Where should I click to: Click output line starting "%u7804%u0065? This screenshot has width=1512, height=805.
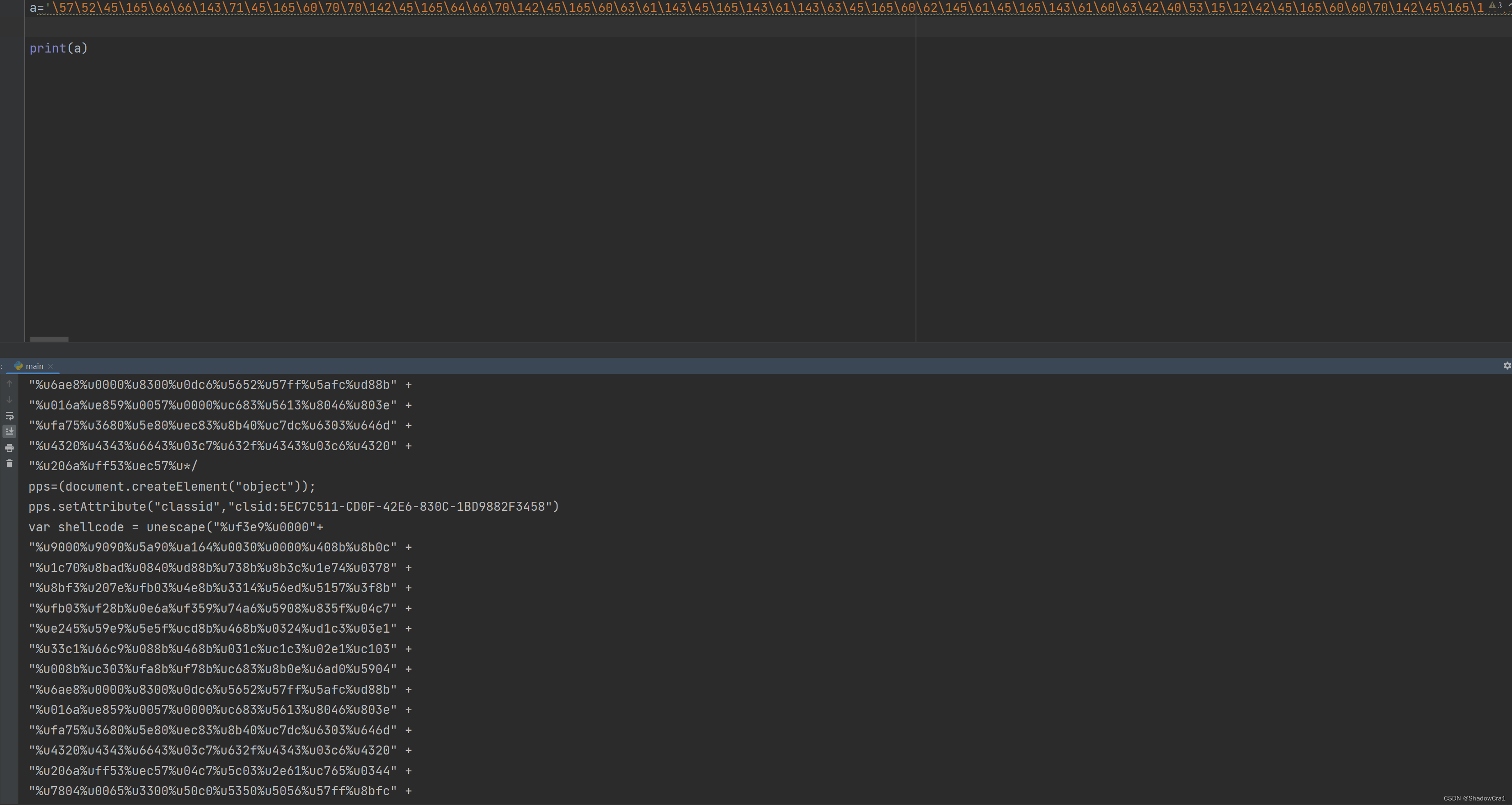[x=220, y=791]
